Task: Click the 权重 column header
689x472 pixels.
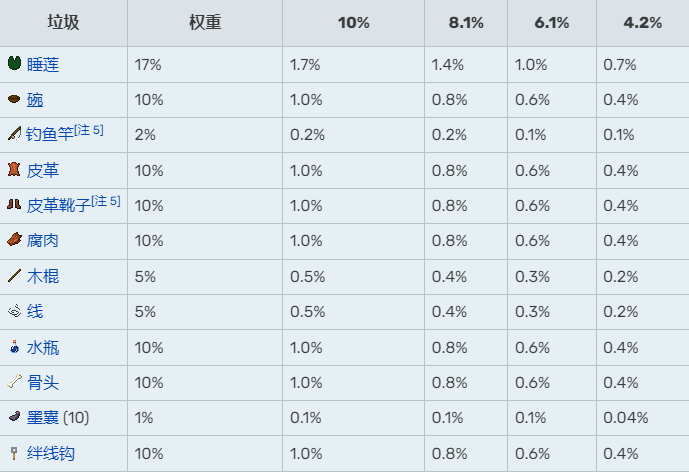Action: (x=205, y=22)
